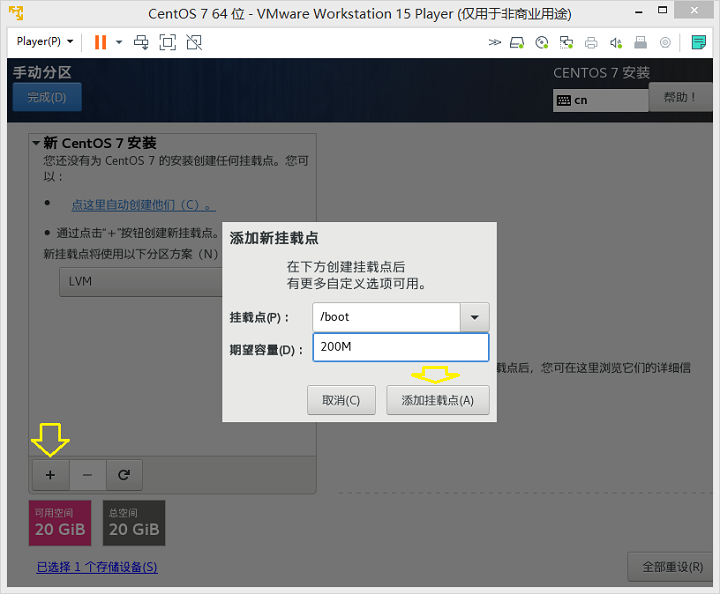Click 点这里自动创建他们(C) link

pyautogui.click(x=143, y=205)
